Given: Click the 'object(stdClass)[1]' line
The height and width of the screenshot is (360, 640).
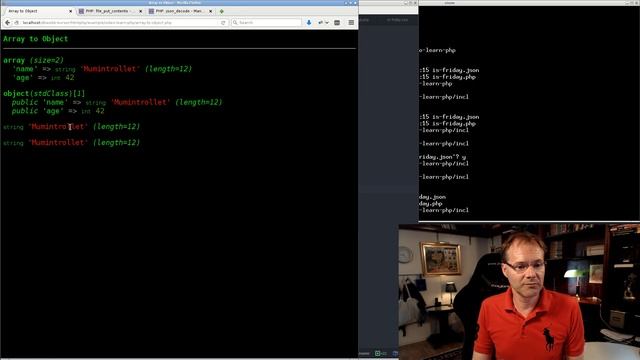Looking at the screenshot, I should 44,93.
